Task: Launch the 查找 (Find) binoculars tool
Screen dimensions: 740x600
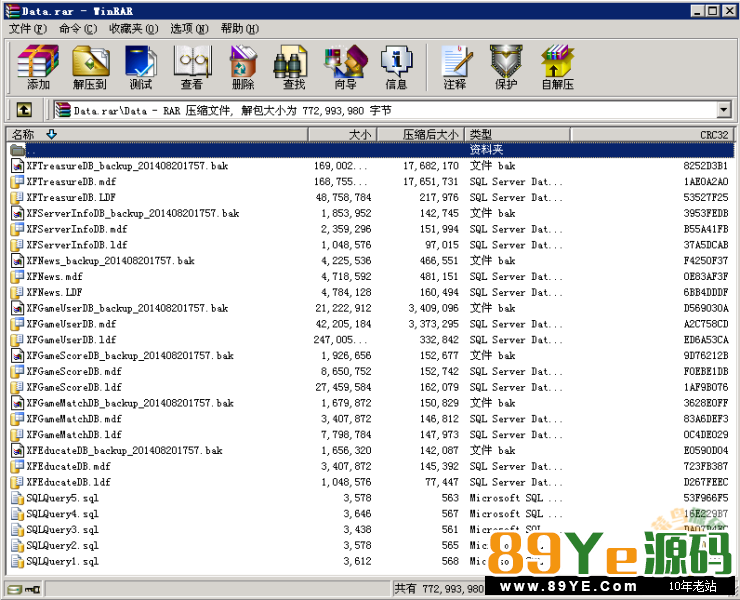Action: click(x=293, y=68)
